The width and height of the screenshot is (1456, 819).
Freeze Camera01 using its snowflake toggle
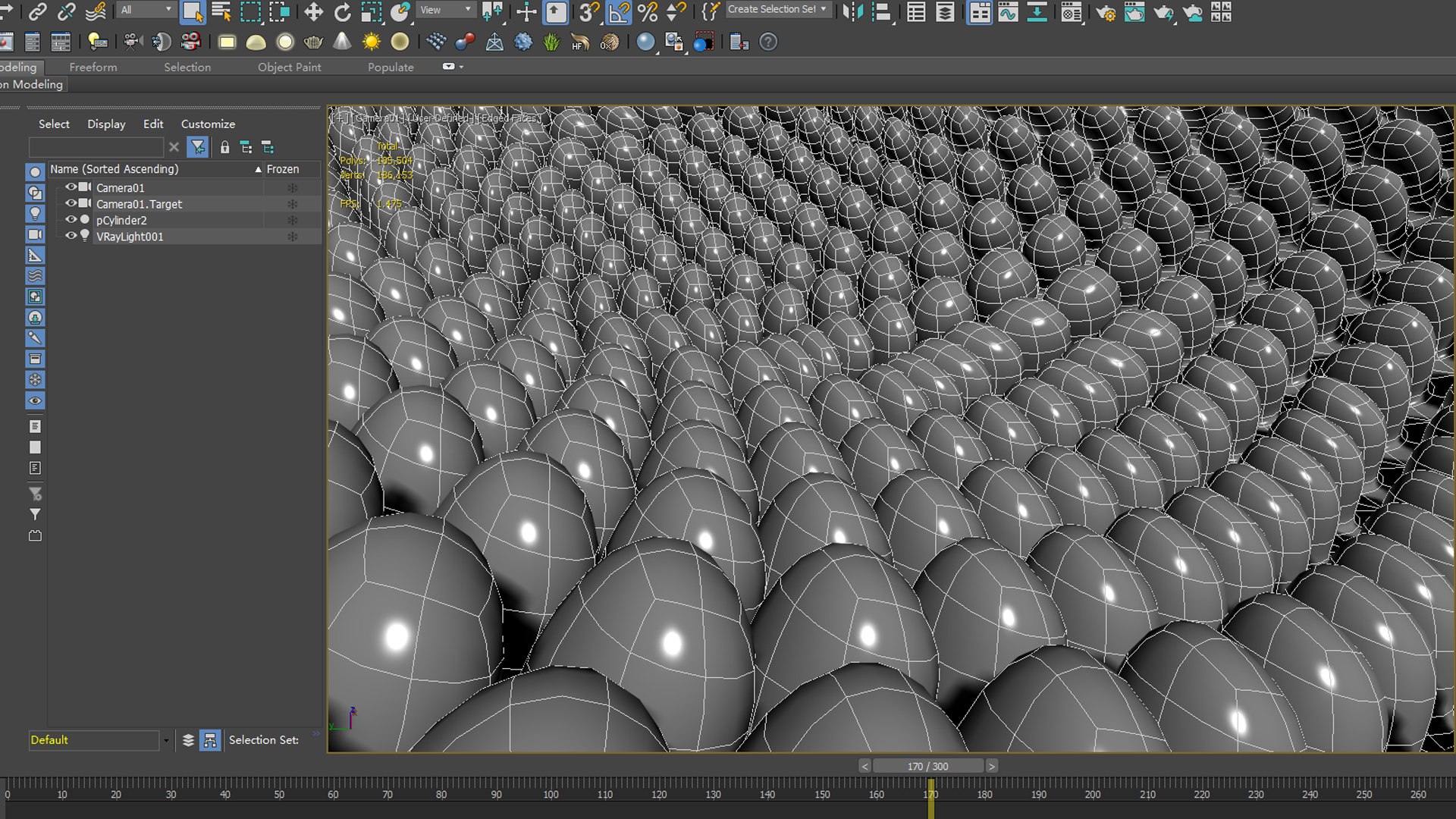[x=292, y=188]
